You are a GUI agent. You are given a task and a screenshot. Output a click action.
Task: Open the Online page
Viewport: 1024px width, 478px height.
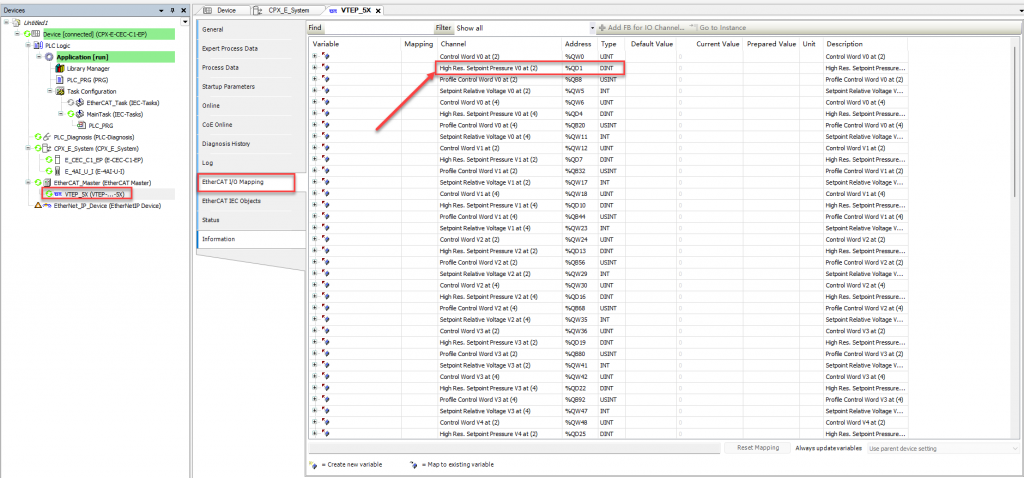click(x=251, y=105)
